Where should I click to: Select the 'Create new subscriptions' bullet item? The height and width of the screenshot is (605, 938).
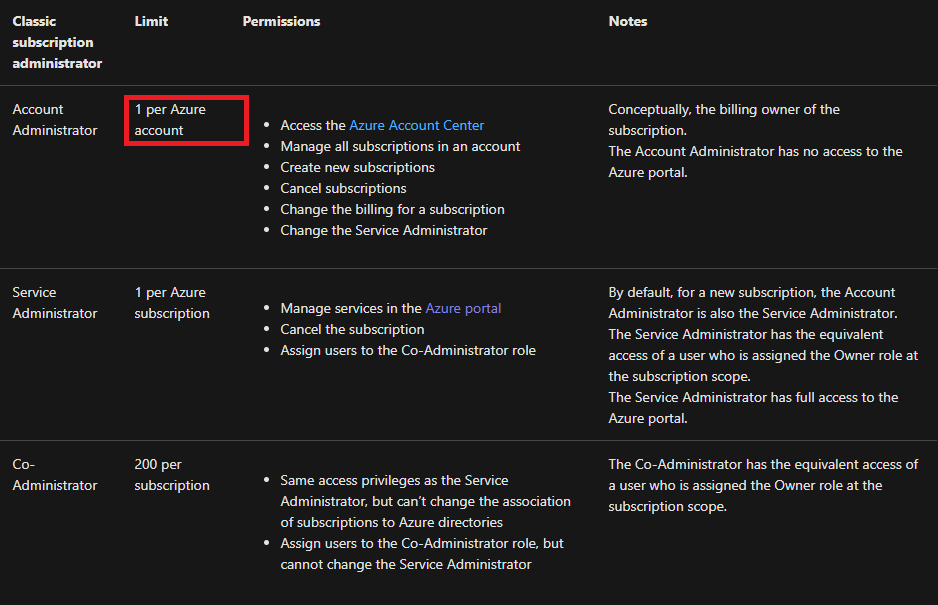[357, 167]
